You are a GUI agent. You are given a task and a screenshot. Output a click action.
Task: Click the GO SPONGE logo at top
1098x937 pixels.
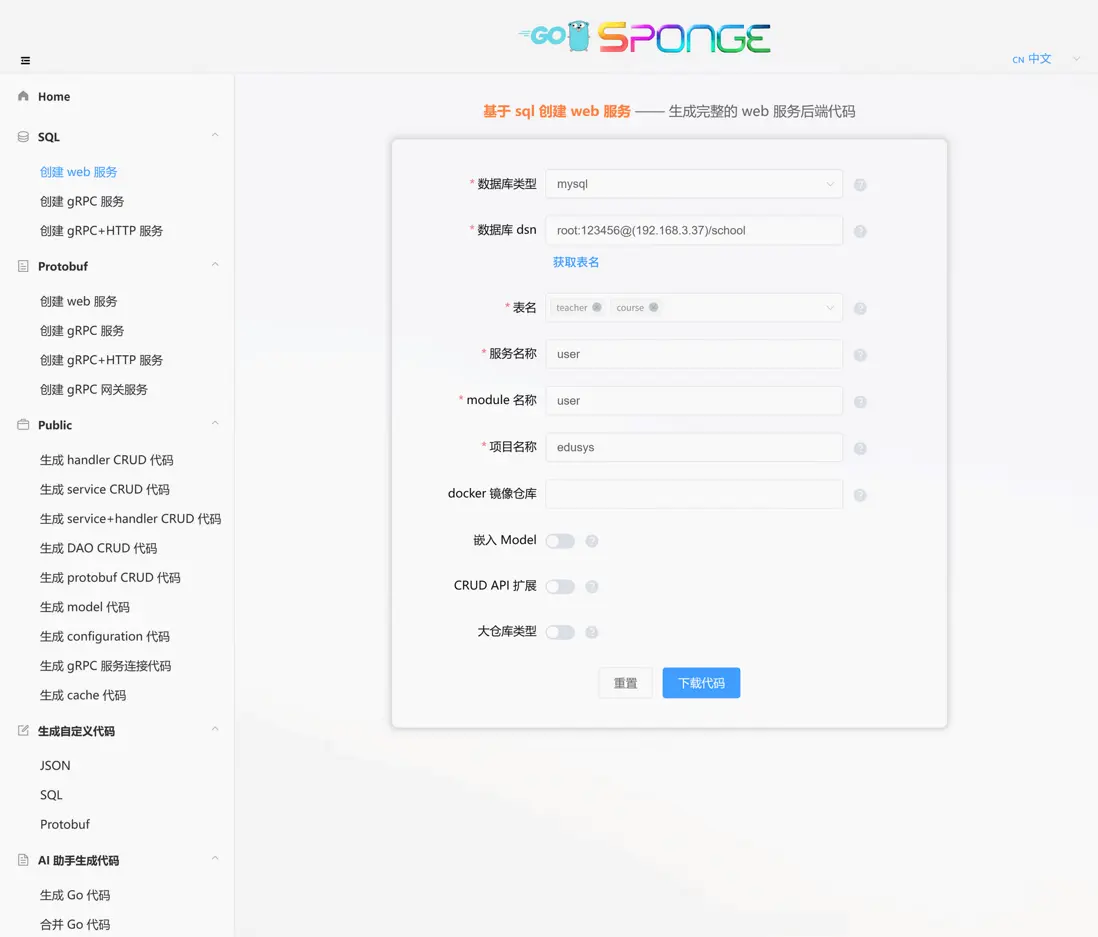click(x=644, y=37)
